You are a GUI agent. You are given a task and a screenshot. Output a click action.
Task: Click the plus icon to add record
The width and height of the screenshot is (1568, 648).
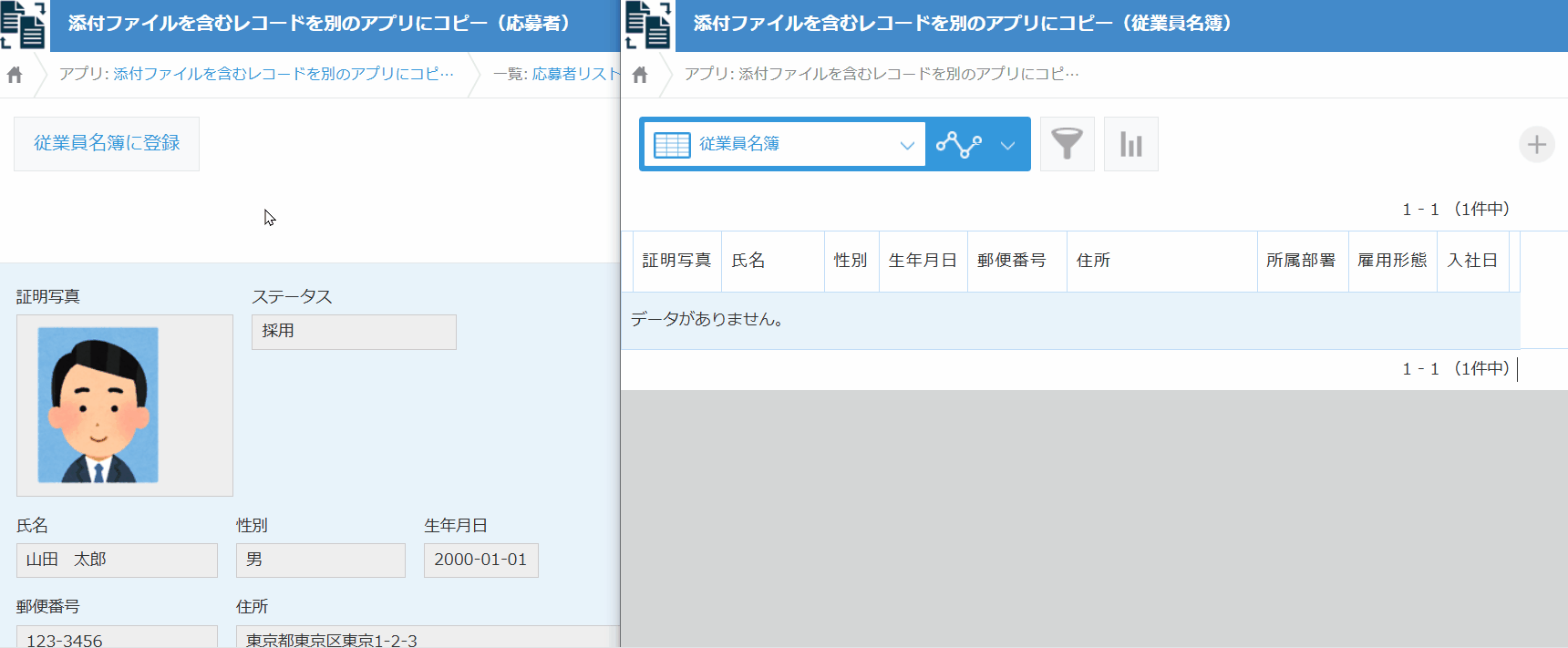point(1536,144)
